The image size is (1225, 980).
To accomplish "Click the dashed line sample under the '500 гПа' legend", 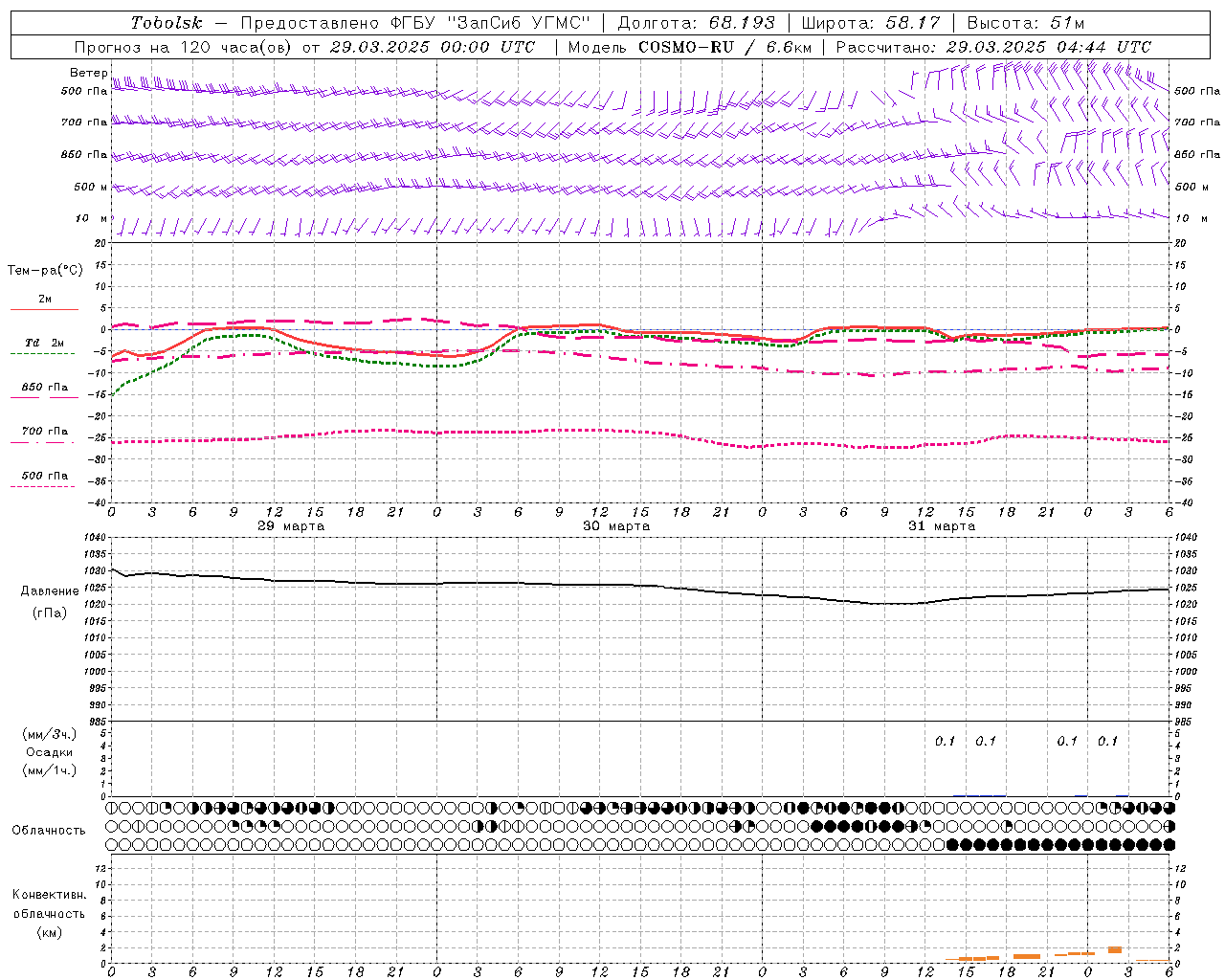I will point(43,486).
